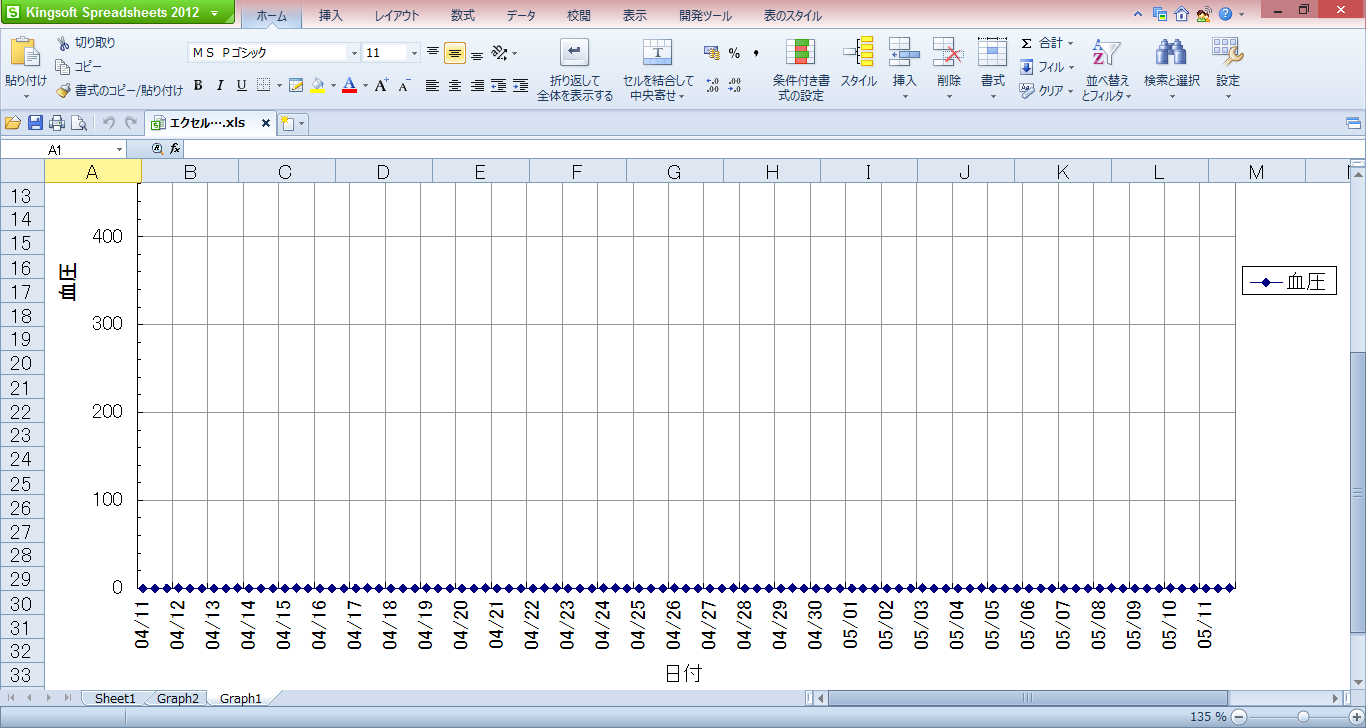The width and height of the screenshot is (1366, 728).
Task: Open Print Preview from the quick toolbar
Action: (79, 123)
